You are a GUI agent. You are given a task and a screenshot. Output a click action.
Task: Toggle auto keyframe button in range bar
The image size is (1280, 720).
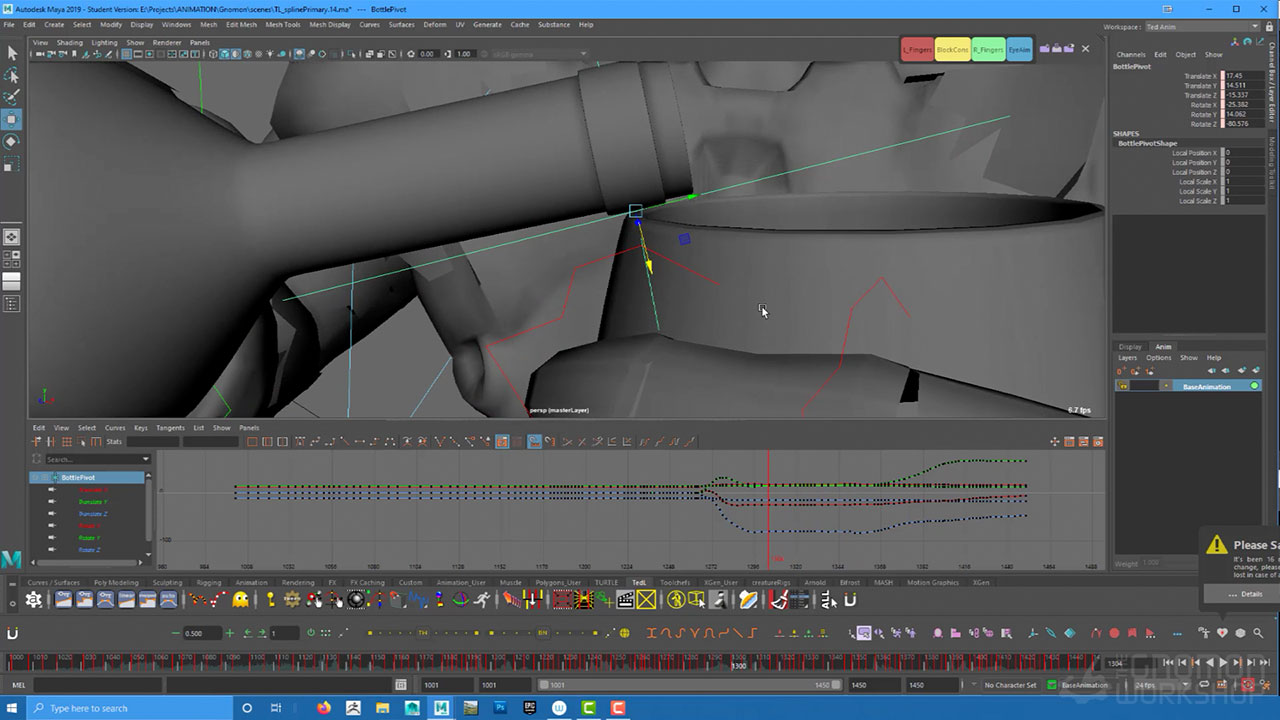(x=1248, y=685)
